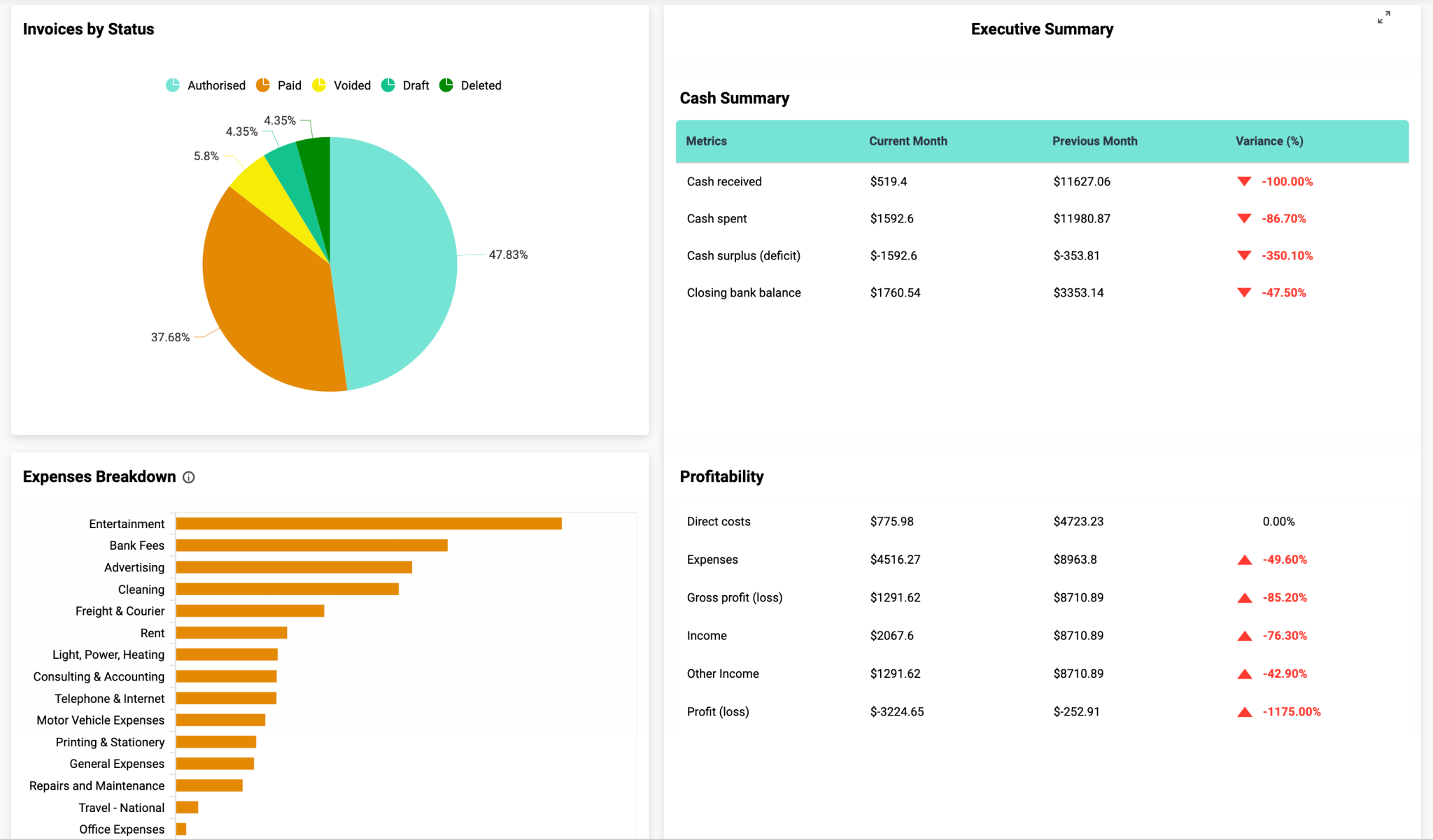Toggle the Voided legend icon

[320, 85]
